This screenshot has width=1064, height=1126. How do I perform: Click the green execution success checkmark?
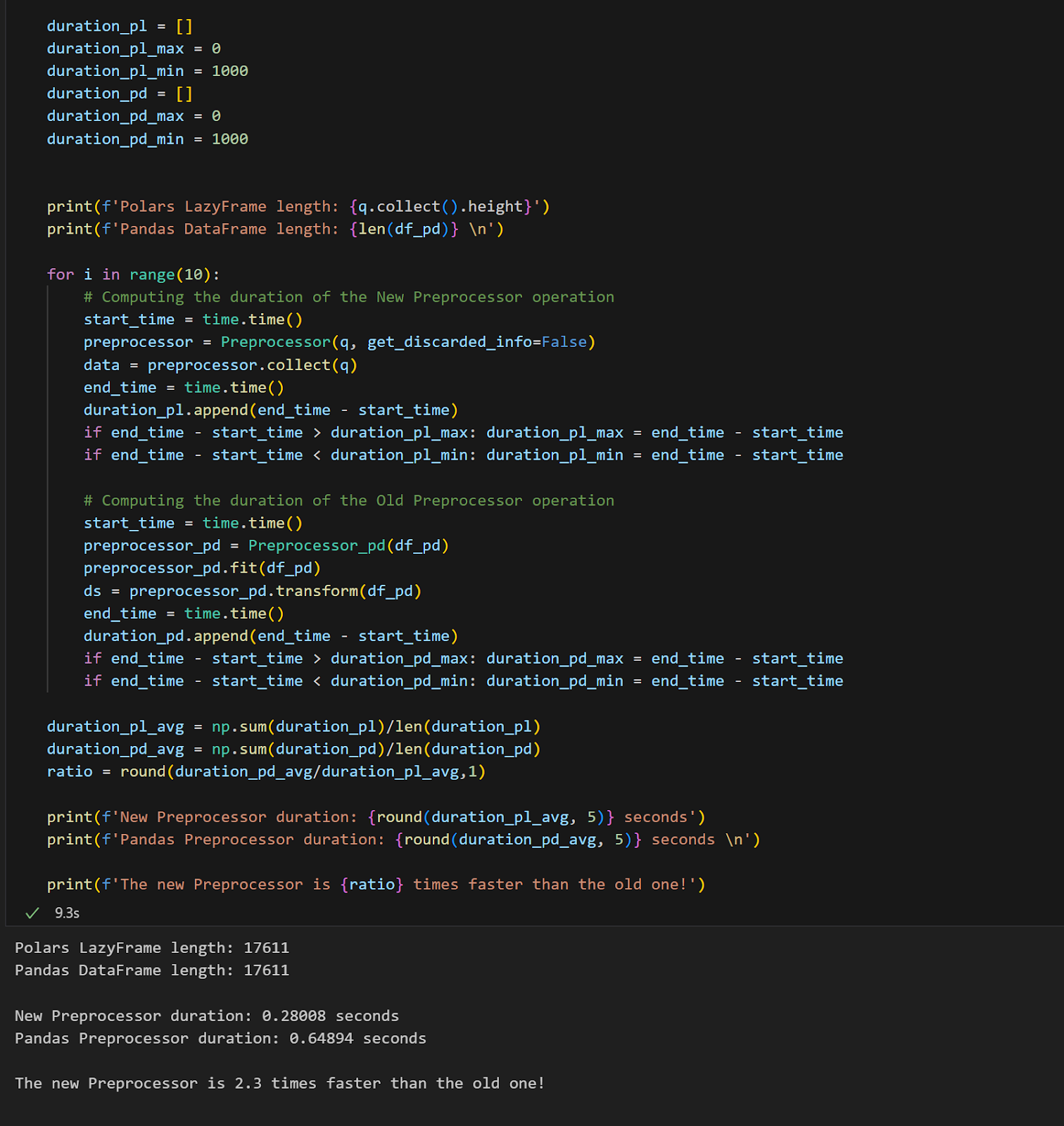pyautogui.click(x=32, y=913)
